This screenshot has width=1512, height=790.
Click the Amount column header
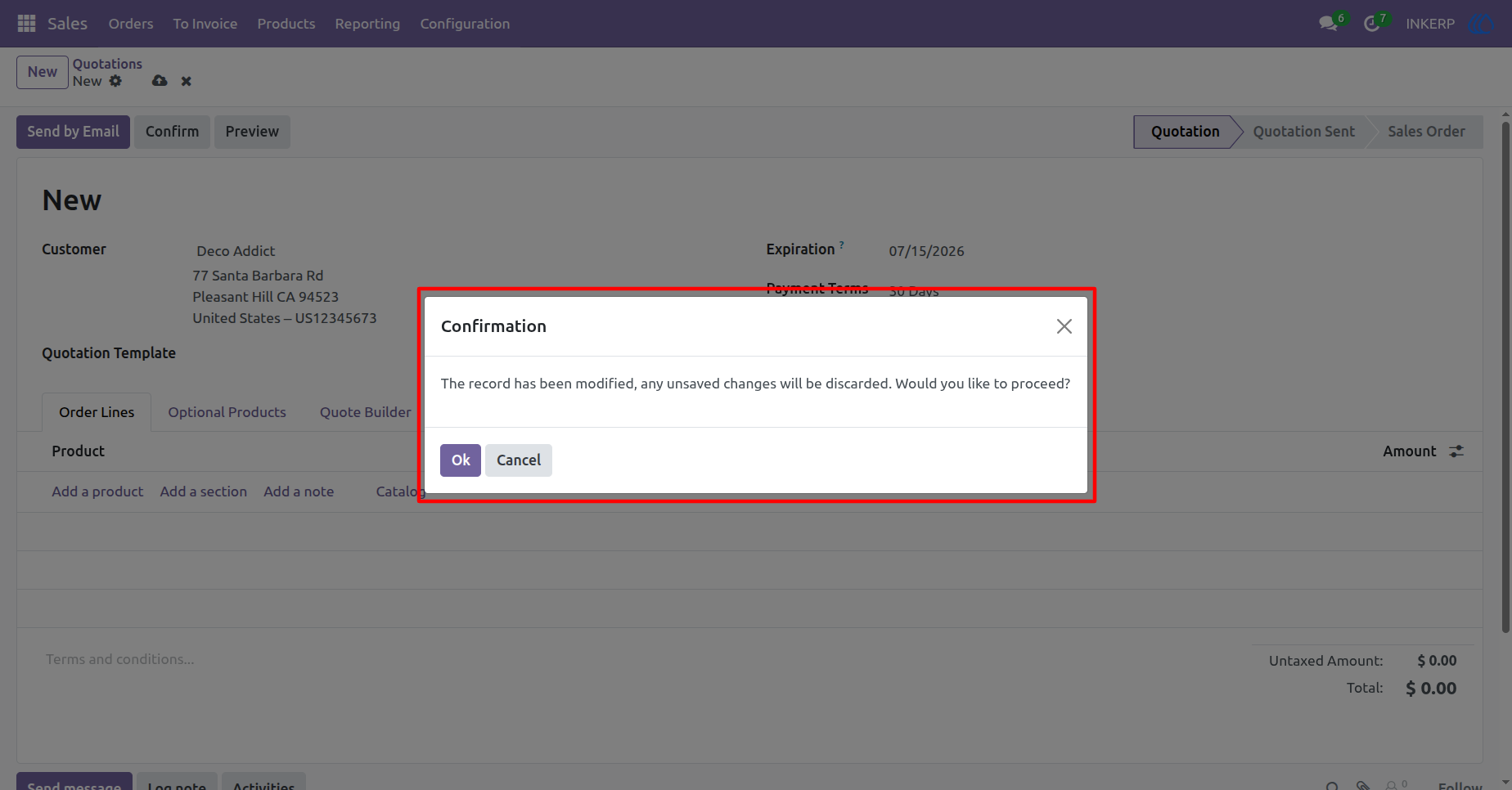pos(1409,451)
